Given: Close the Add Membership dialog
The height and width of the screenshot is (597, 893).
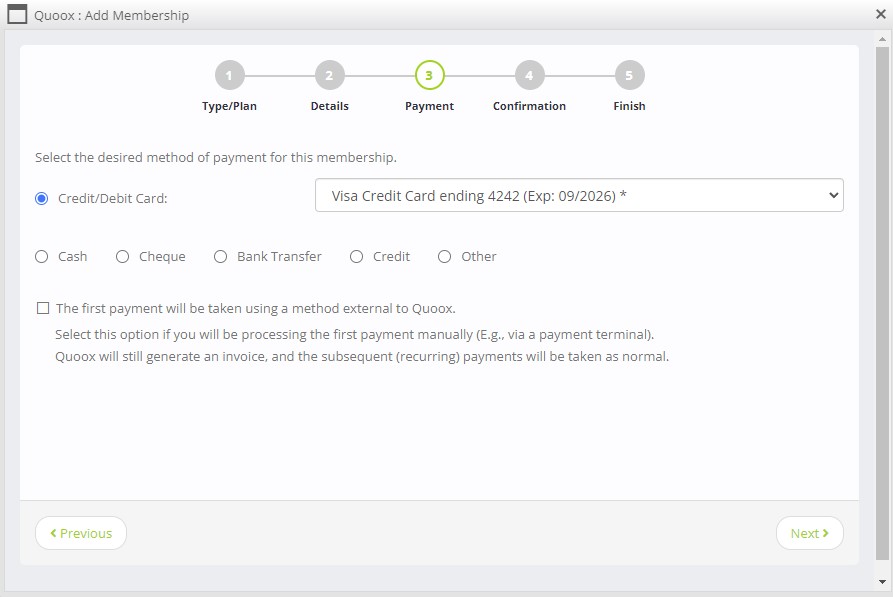Looking at the screenshot, I should click(879, 14).
